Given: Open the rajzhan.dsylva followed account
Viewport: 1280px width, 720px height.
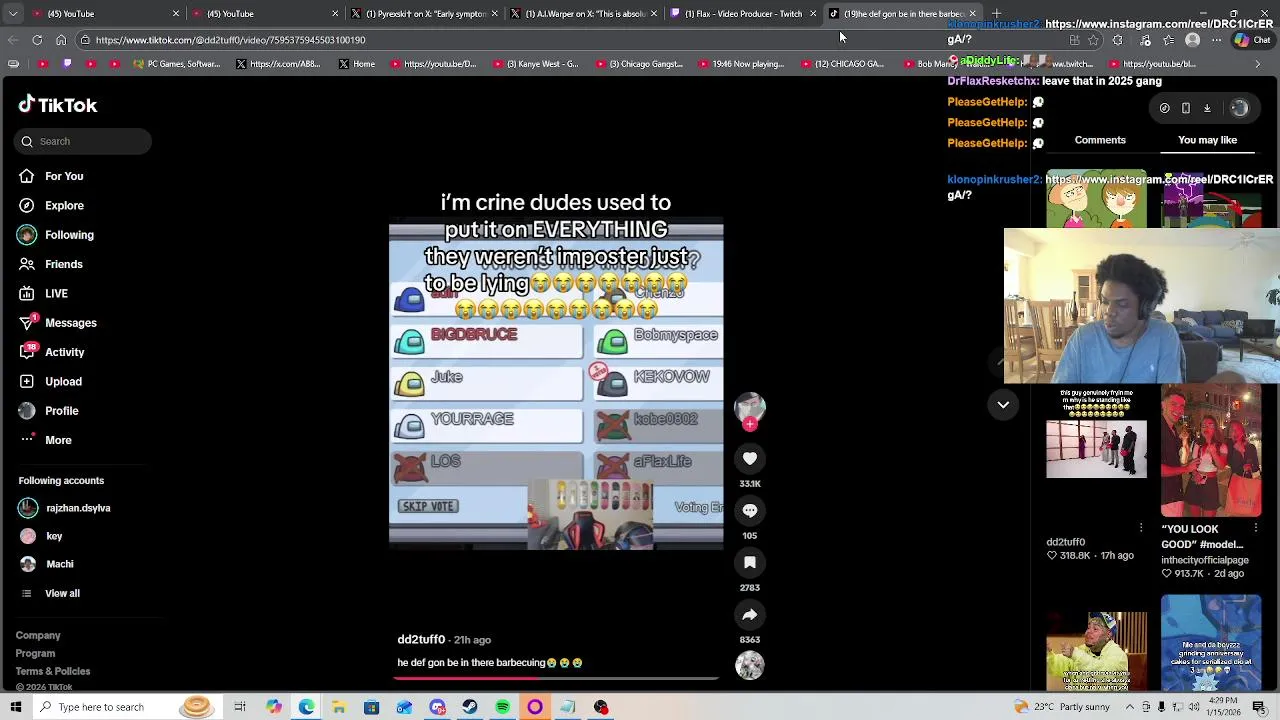Looking at the screenshot, I should click(x=64, y=508).
